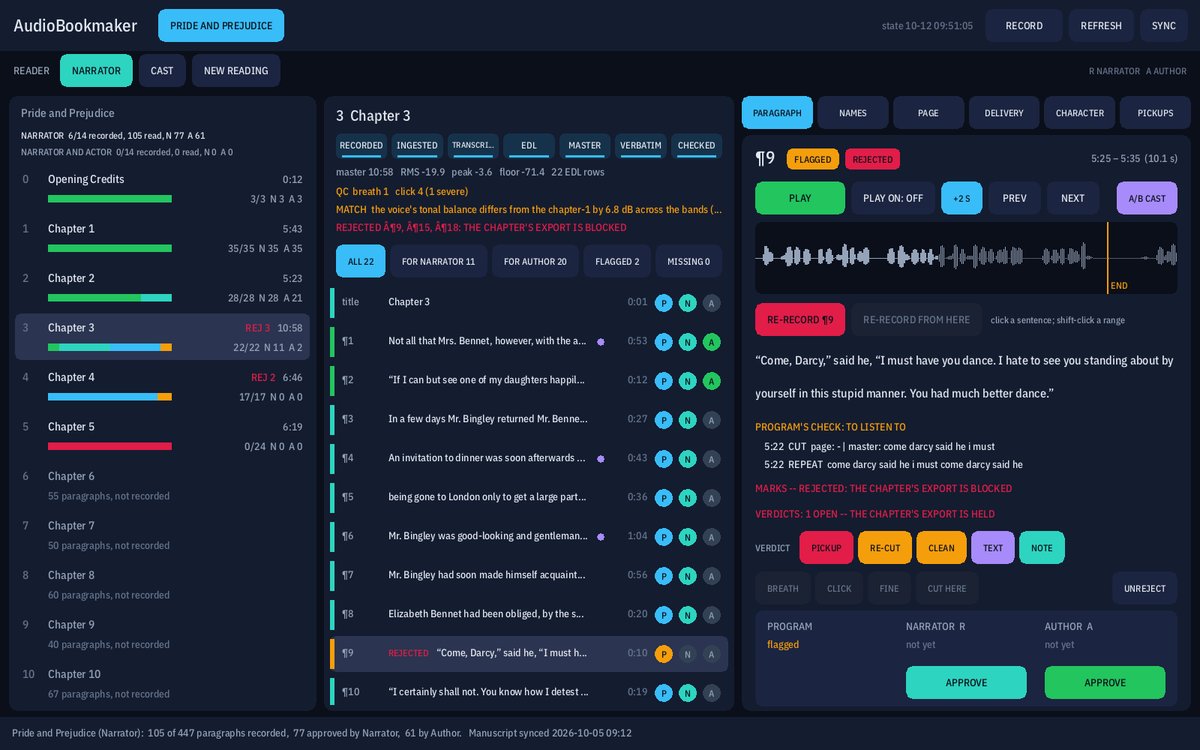Play paragraph 9 audio
The height and width of the screenshot is (750, 1200).
(800, 198)
